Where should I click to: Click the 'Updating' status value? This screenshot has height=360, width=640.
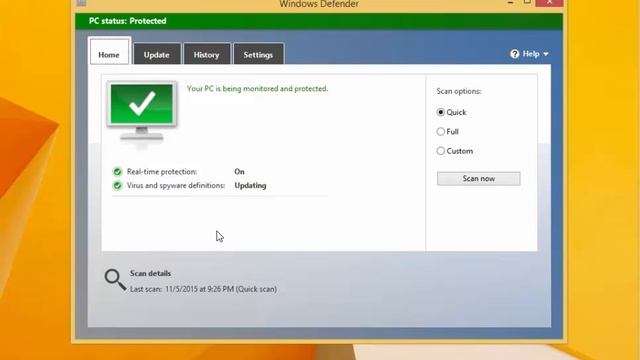pos(250,186)
